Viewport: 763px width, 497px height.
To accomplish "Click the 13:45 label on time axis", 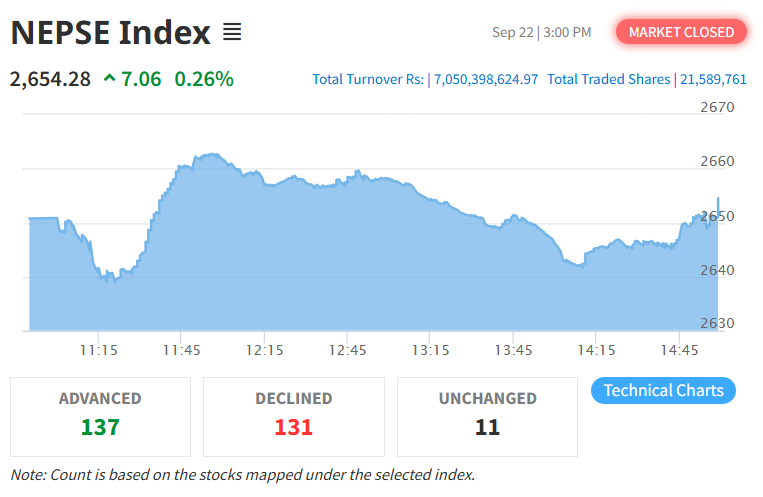I will 513,350.
